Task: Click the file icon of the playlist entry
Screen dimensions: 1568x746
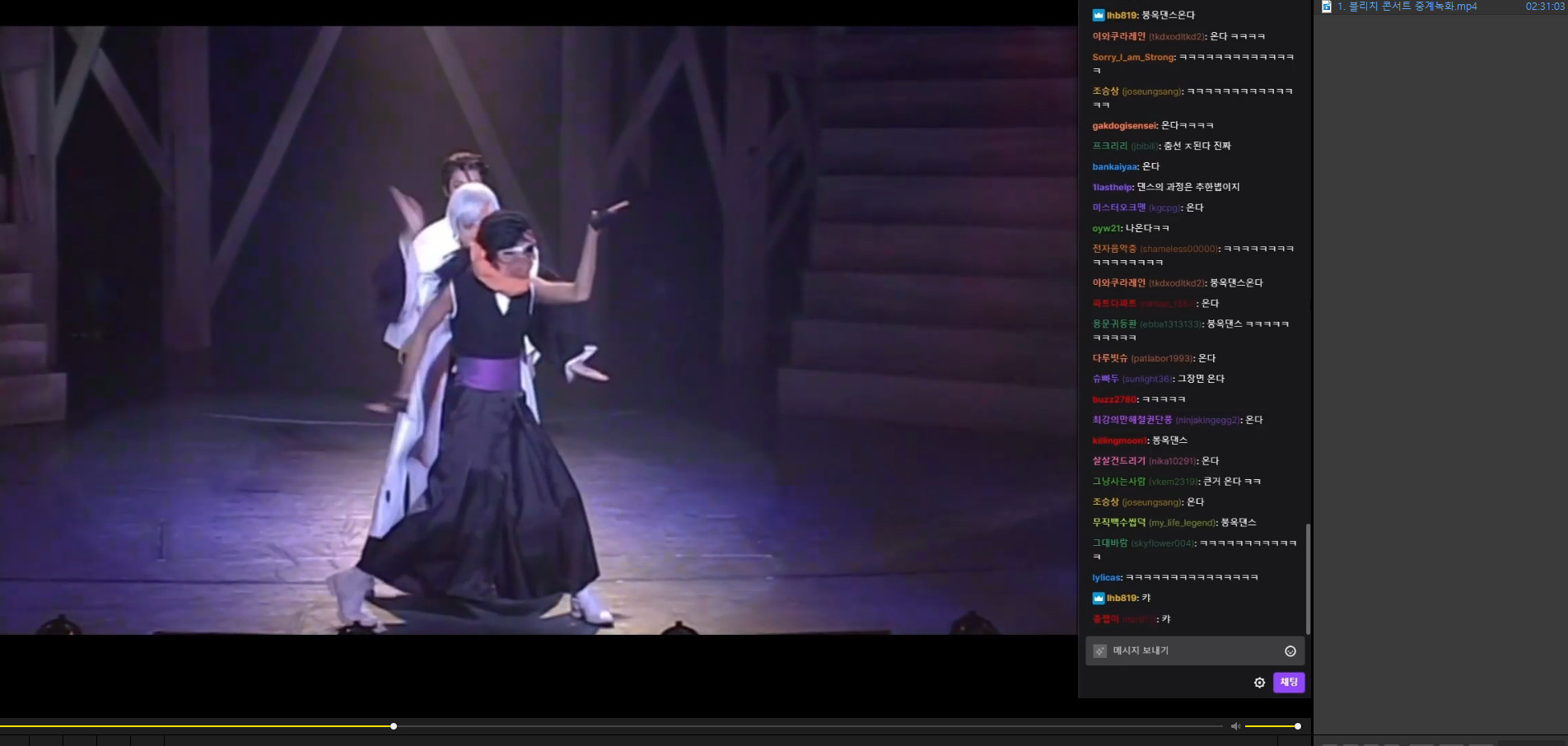Action: click(1326, 7)
